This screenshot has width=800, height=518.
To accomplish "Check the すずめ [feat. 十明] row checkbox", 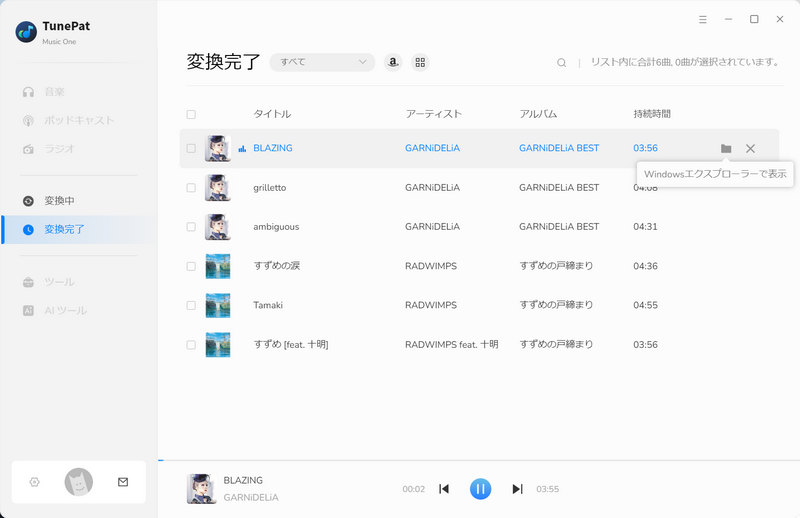I will click(x=191, y=345).
